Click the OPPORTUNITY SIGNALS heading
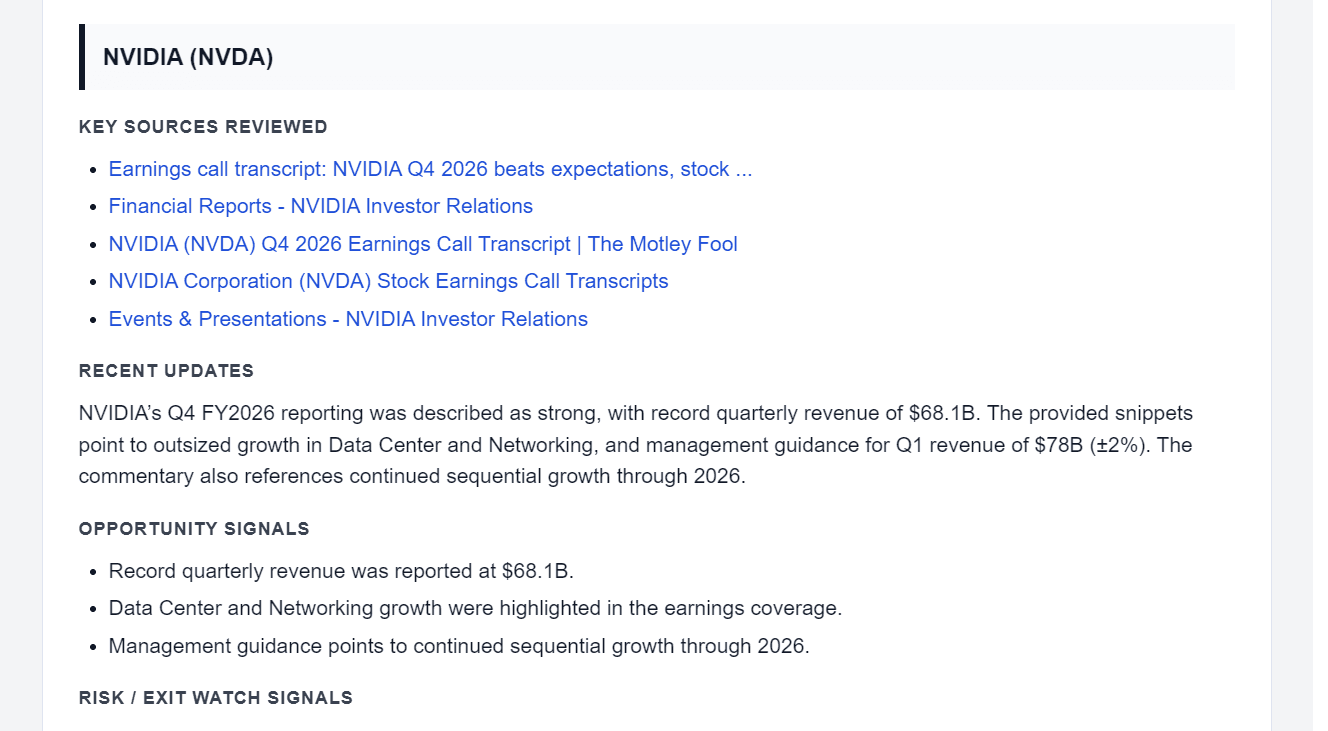The image size is (1328, 731). (x=194, y=529)
